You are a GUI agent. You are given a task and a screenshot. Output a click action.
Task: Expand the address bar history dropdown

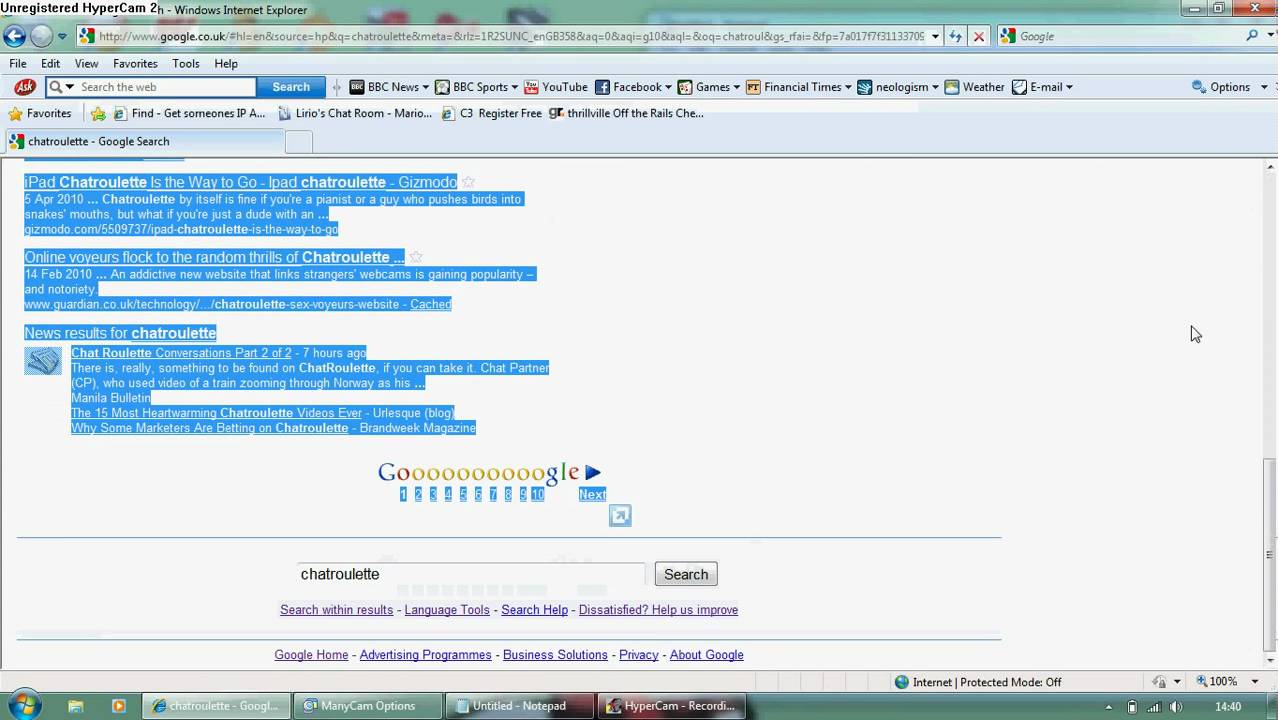[935, 36]
